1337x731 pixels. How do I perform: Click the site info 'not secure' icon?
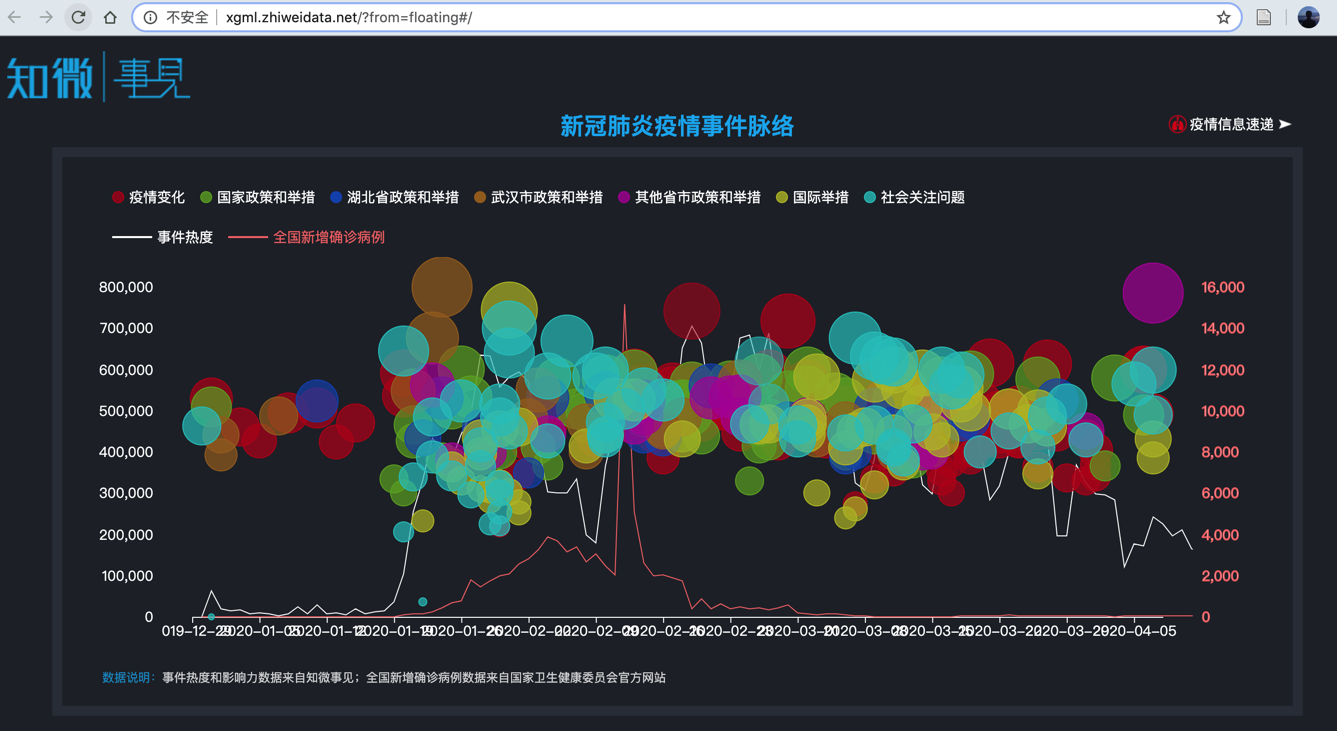click(x=150, y=17)
